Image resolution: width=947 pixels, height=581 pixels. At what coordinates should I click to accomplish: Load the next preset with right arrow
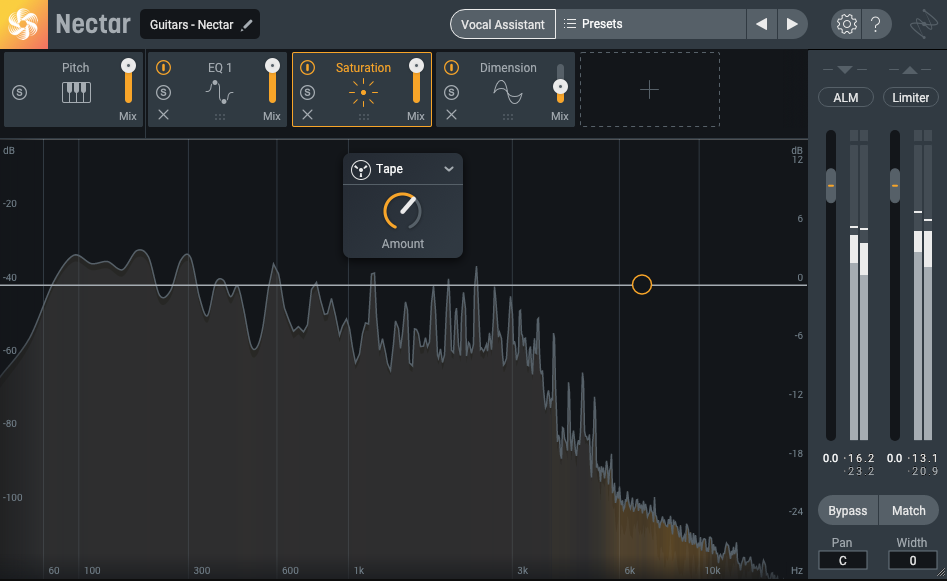[x=792, y=24]
